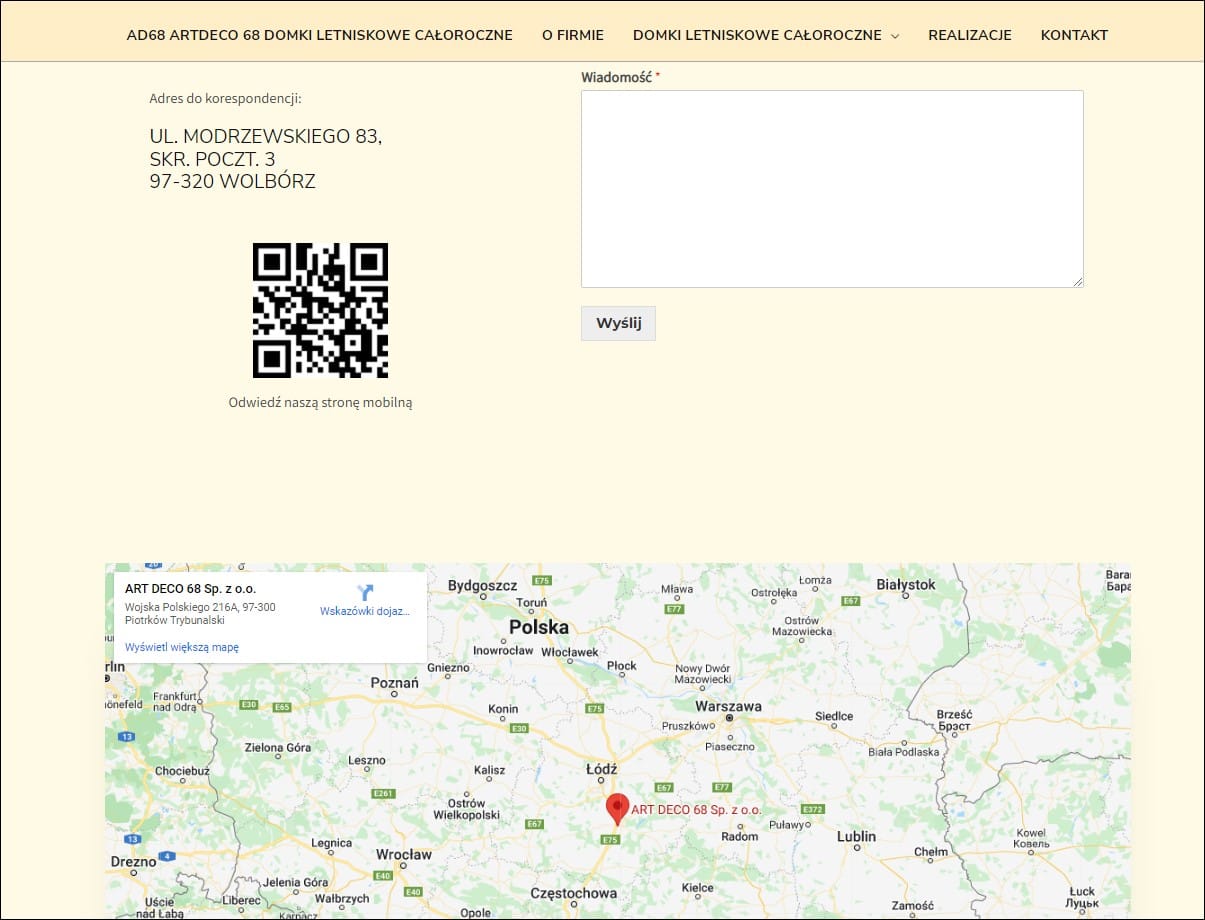Click the route 4 shield near Drezno
Image resolution: width=1205 pixels, height=920 pixels.
tap(168, 856)
